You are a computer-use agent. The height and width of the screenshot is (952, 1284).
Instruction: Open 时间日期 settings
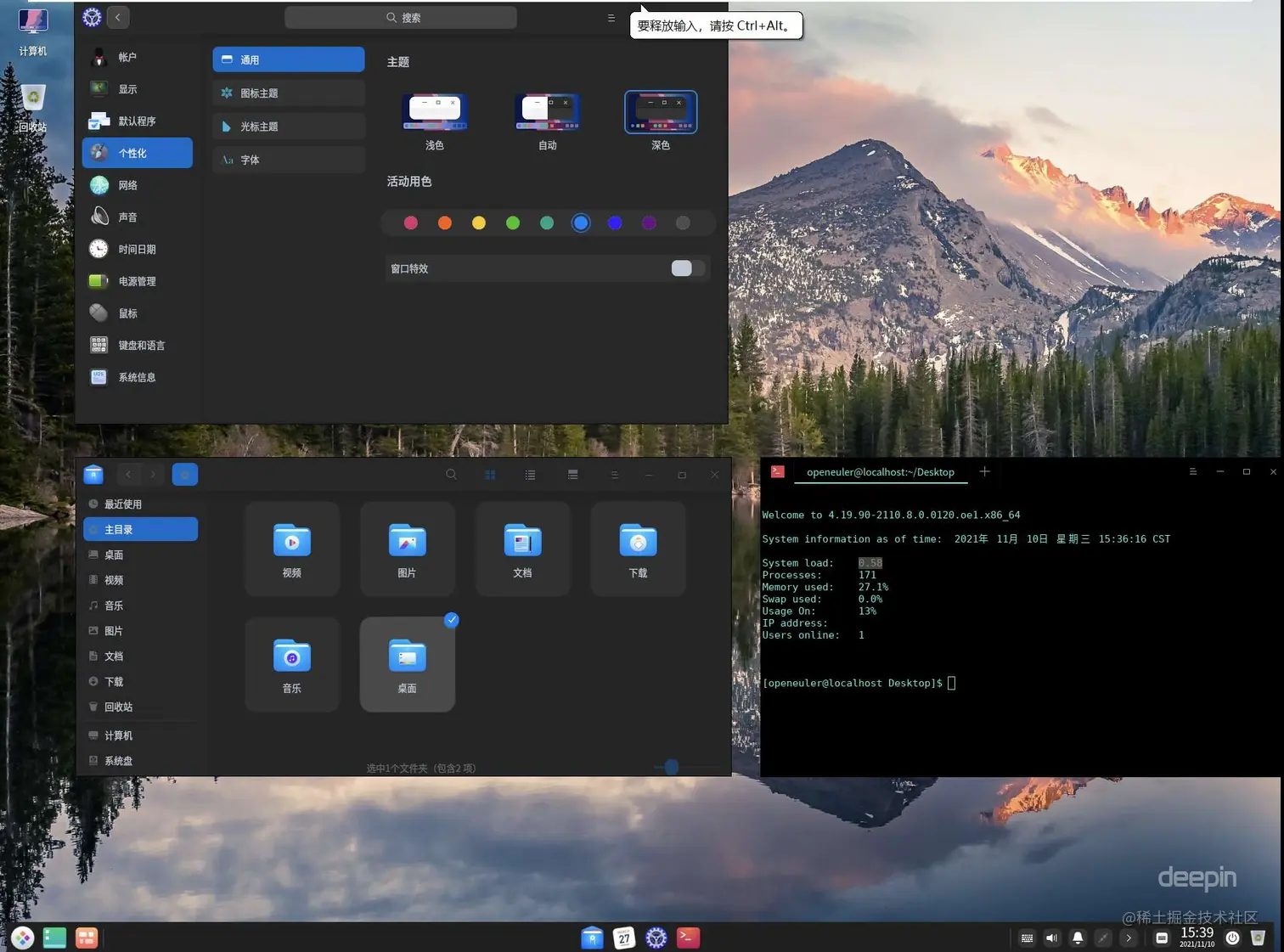(x=138, y=249)
